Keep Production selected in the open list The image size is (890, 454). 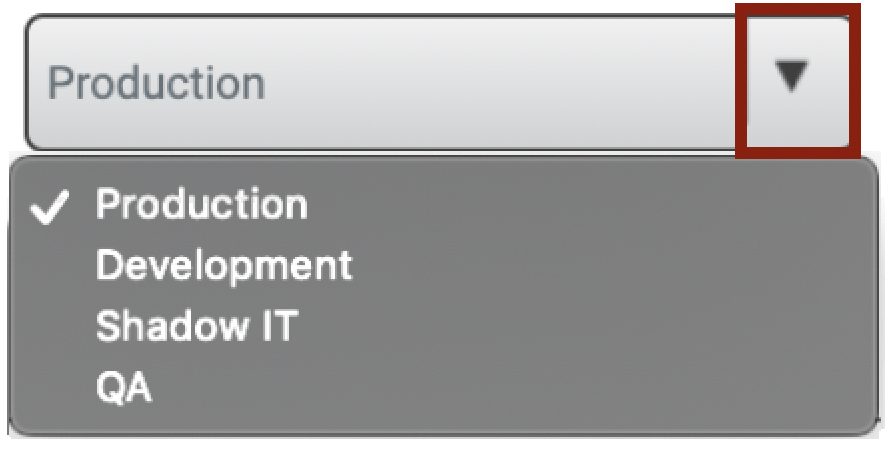pyautogui.click(x=201, y=204)
